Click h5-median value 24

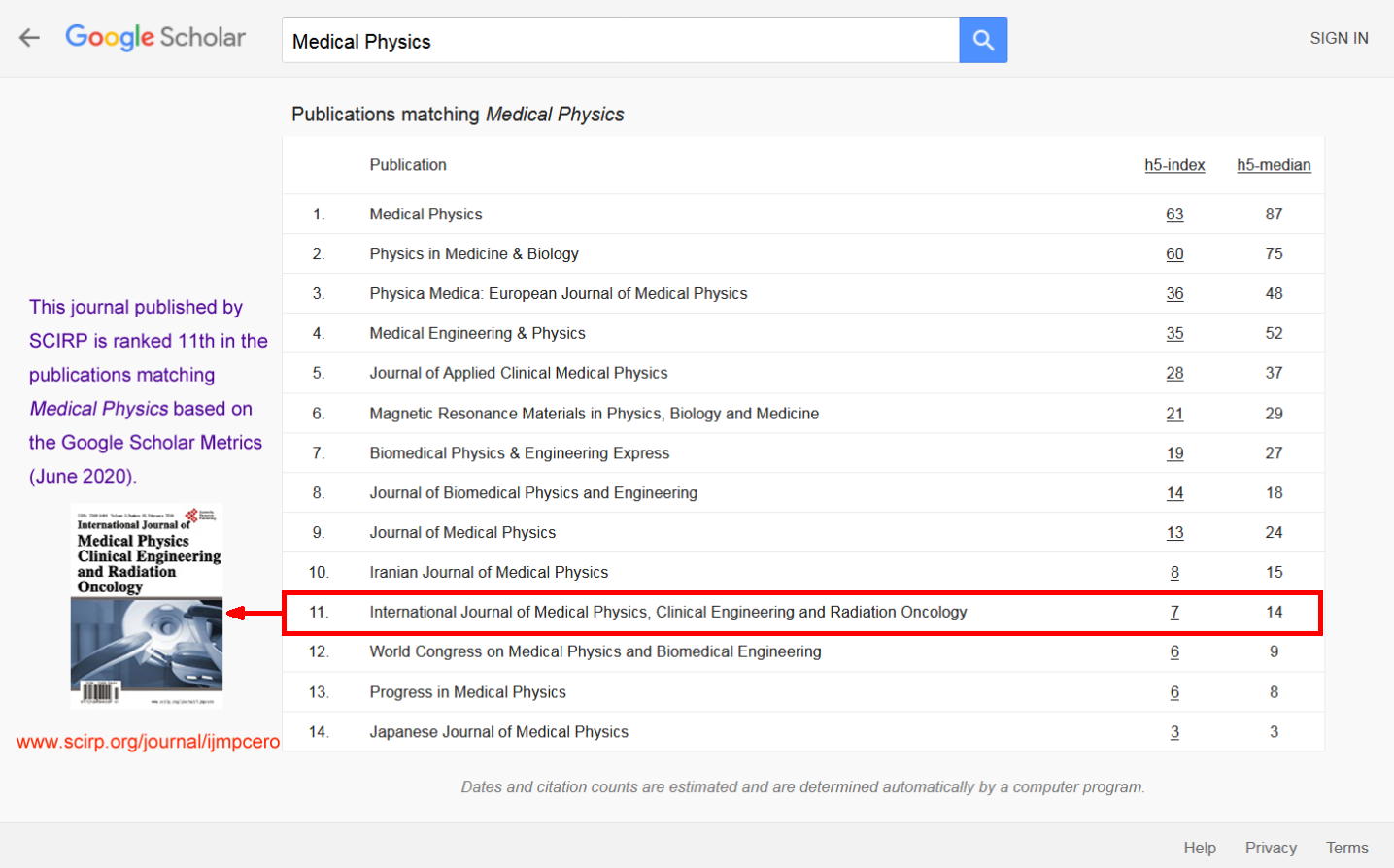[x=1274, y=533]
